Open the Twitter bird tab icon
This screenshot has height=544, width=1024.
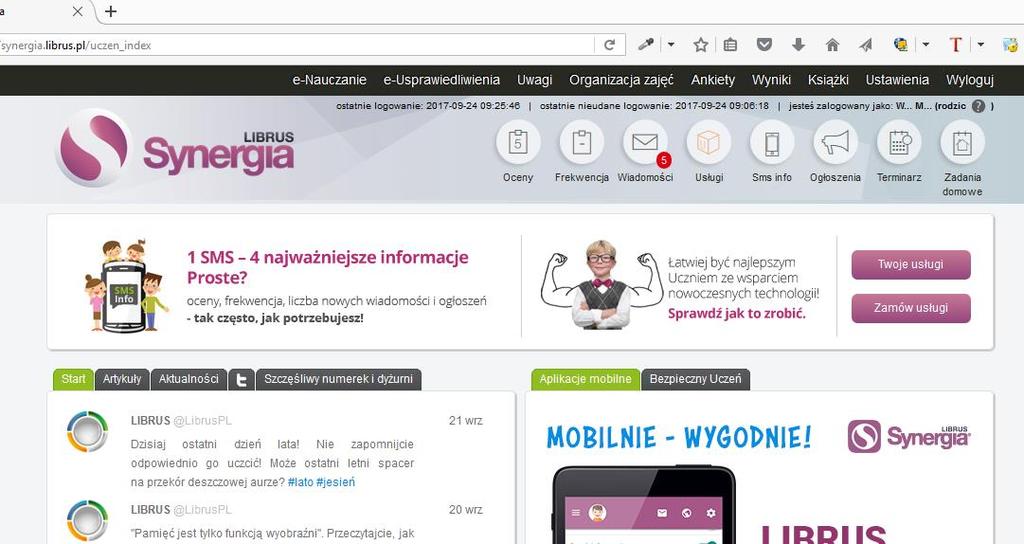242,379
